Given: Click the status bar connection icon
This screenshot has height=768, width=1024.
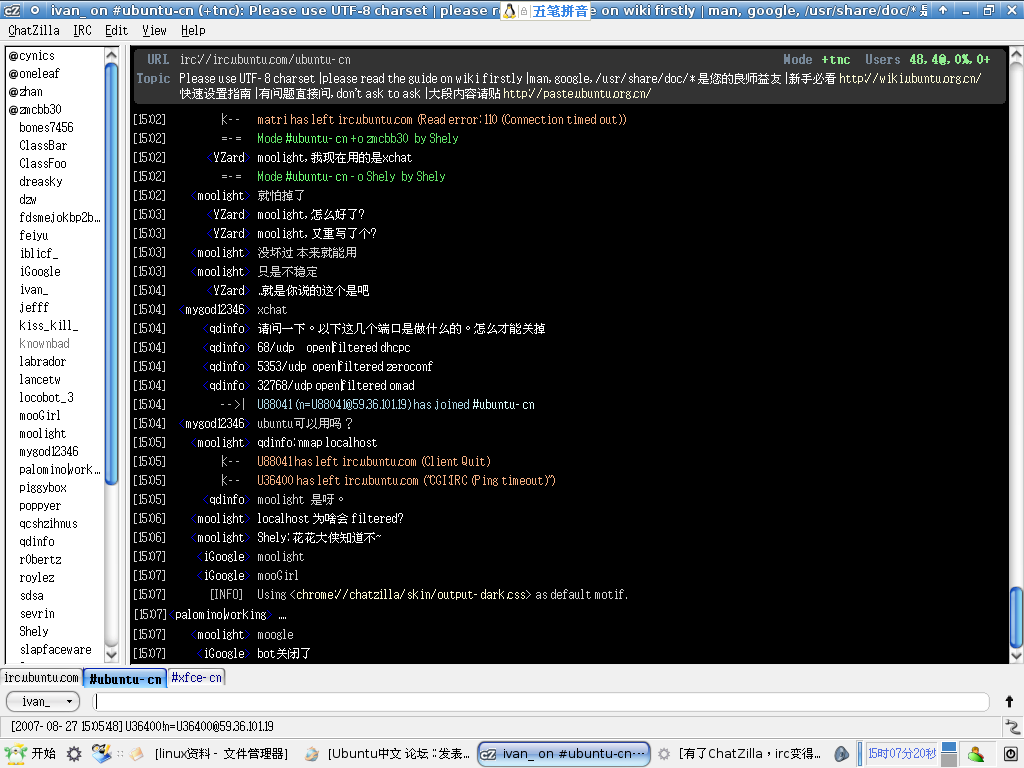Looking at the screenshot, I should [x=1012, y=726].
